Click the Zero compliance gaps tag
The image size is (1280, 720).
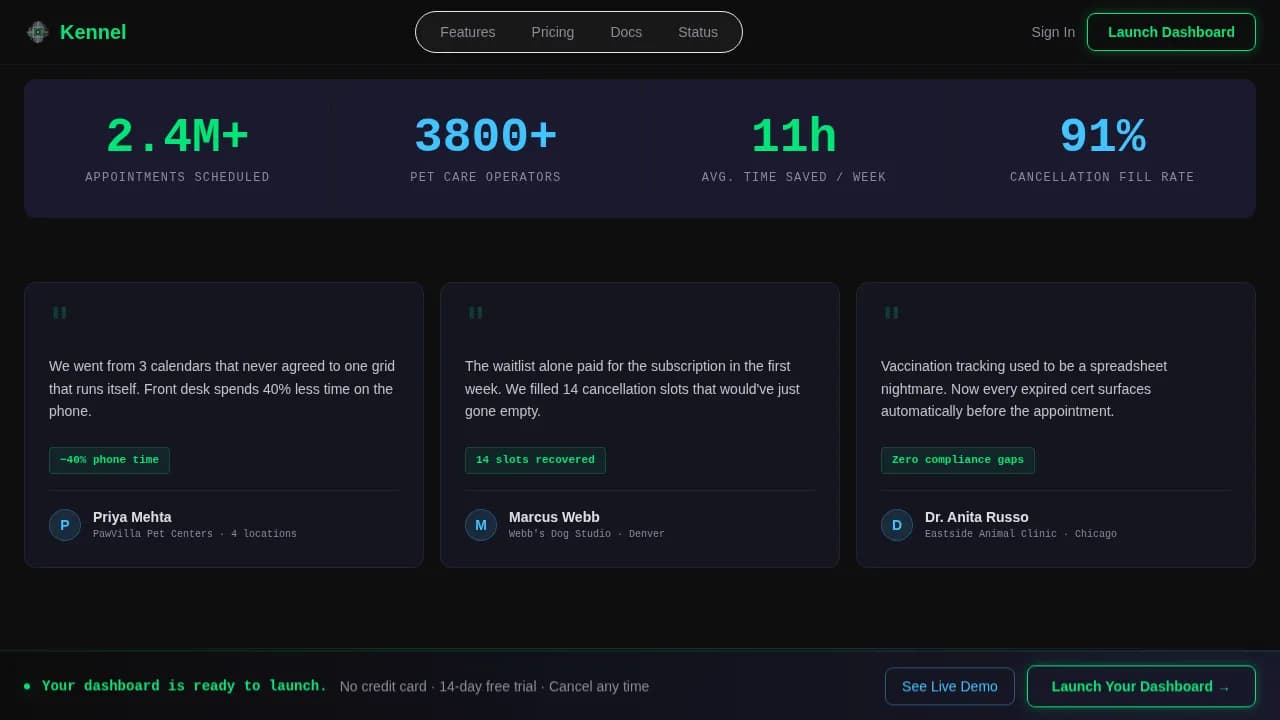[958, 460]
